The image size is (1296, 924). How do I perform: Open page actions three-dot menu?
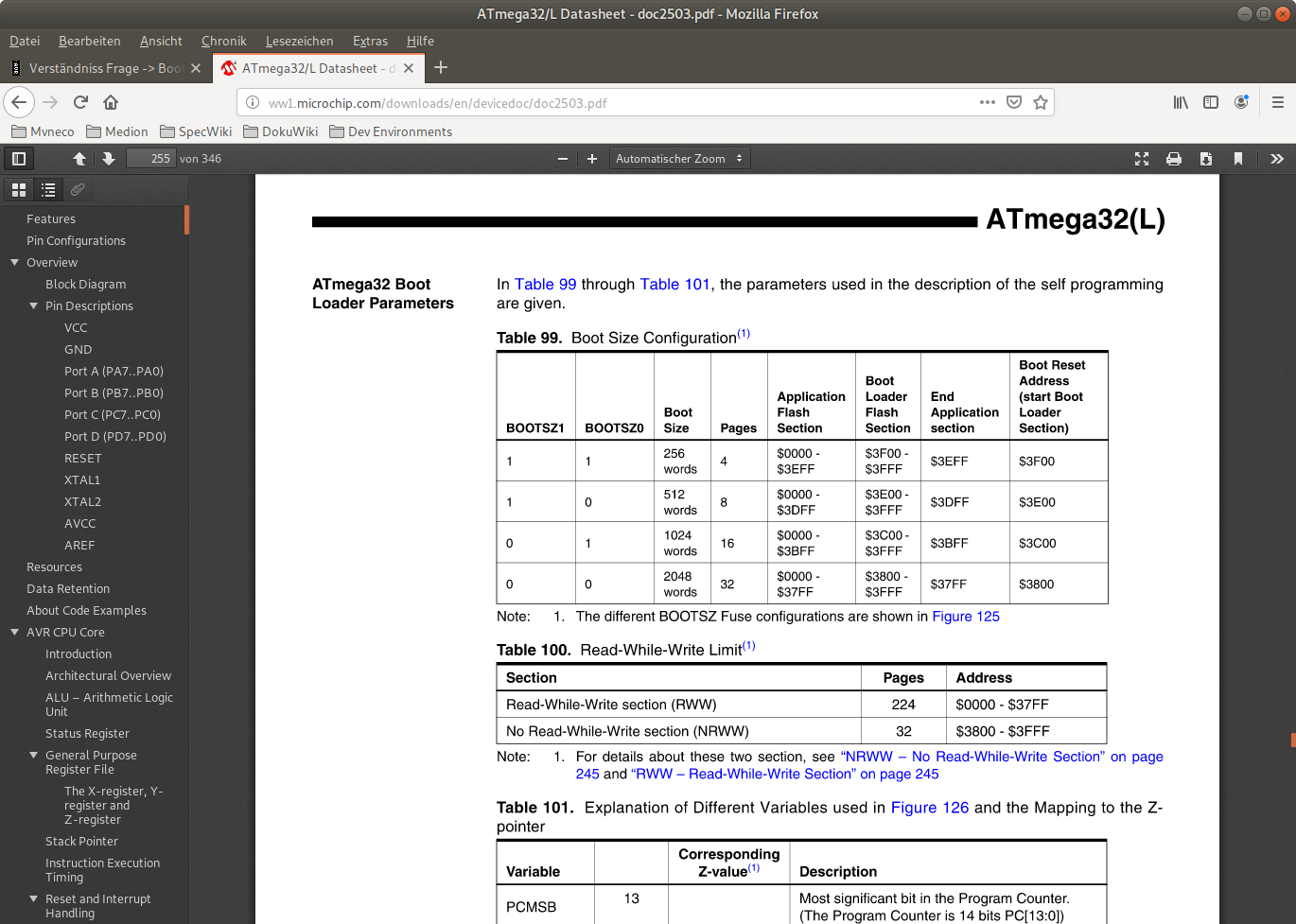click(x=988, y=102)
